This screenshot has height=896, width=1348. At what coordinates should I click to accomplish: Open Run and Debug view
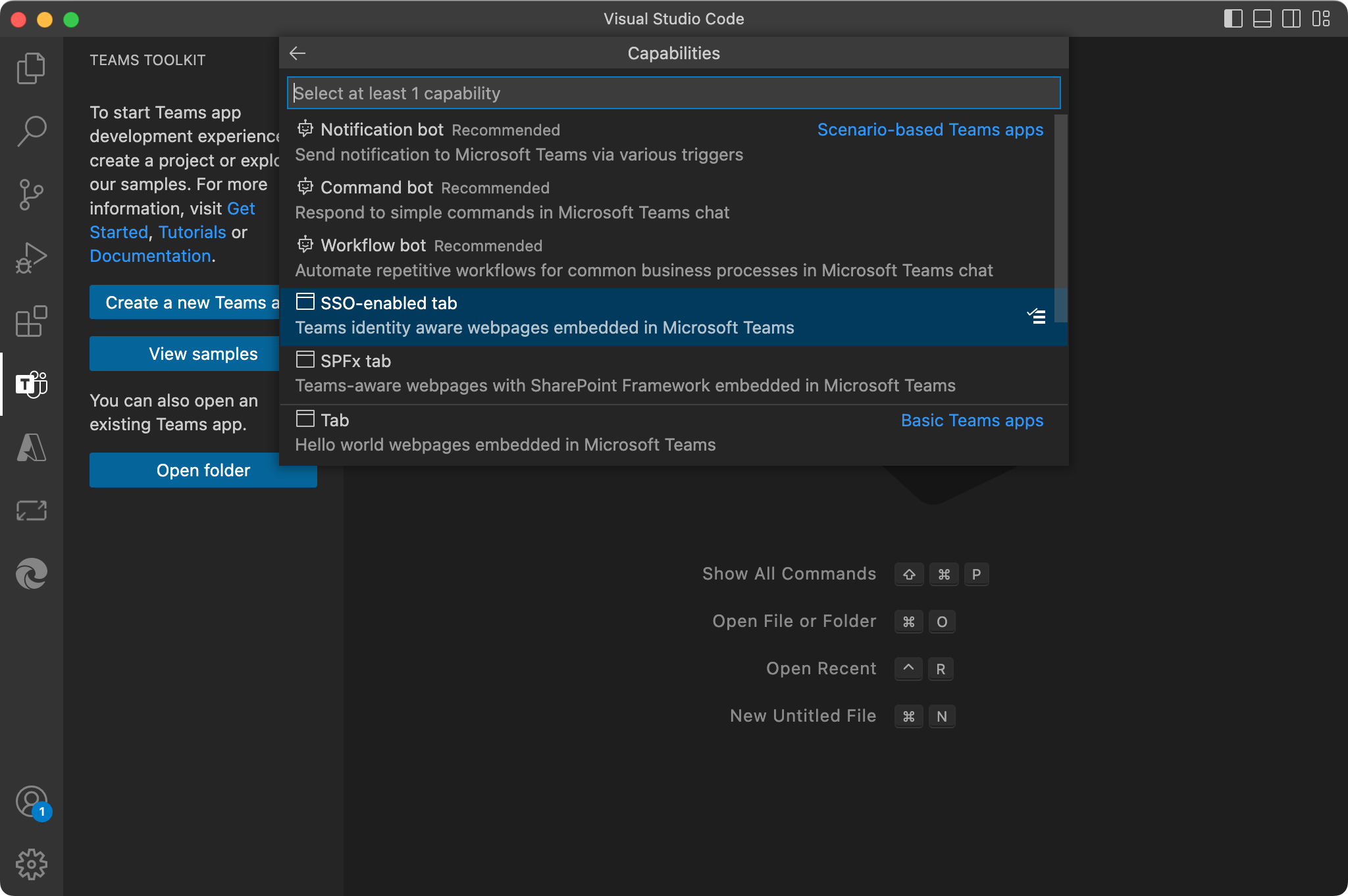point(31,258)
